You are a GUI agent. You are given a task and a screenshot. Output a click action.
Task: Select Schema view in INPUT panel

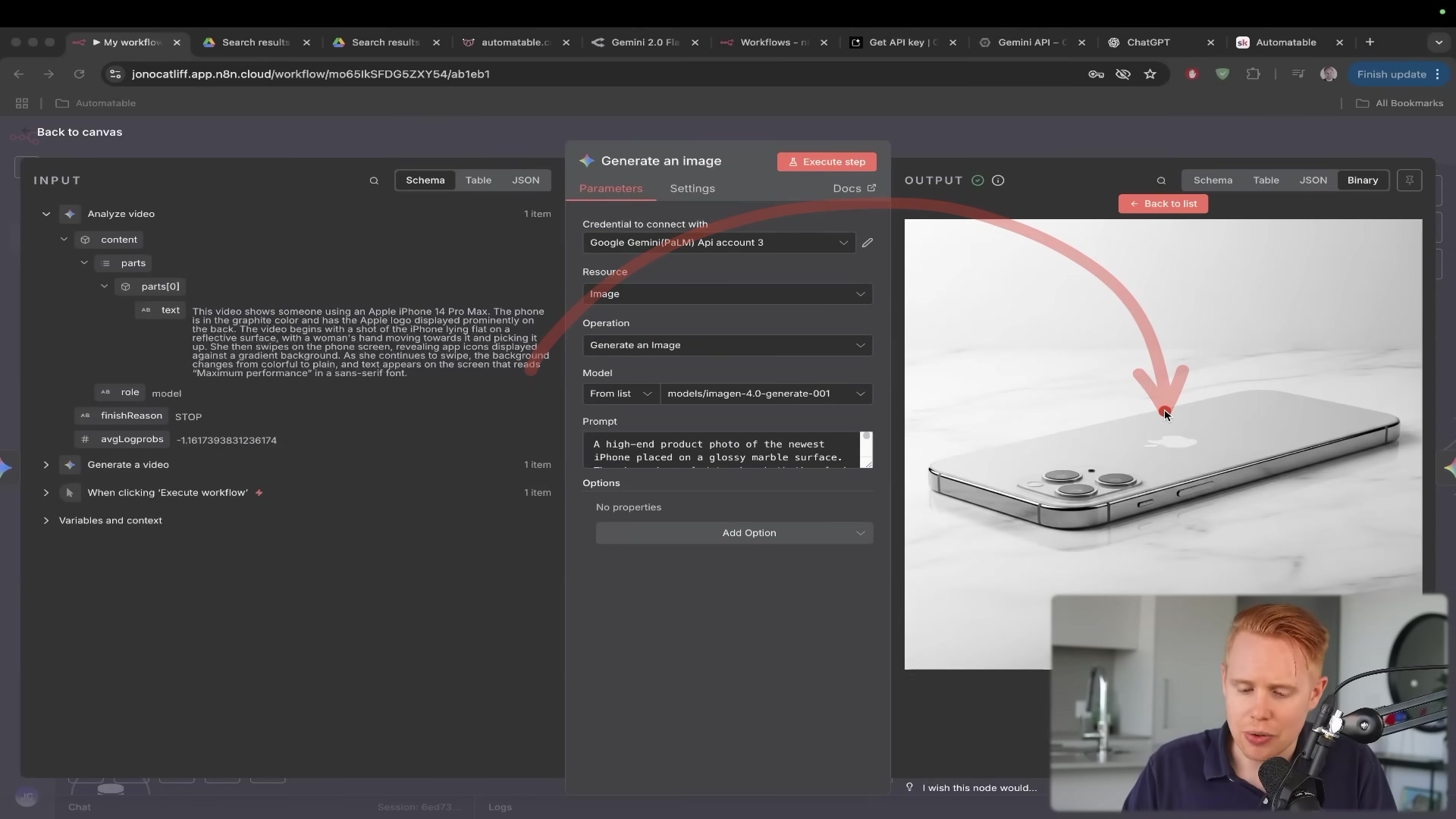pyautogui.click(x=425, y=180)
